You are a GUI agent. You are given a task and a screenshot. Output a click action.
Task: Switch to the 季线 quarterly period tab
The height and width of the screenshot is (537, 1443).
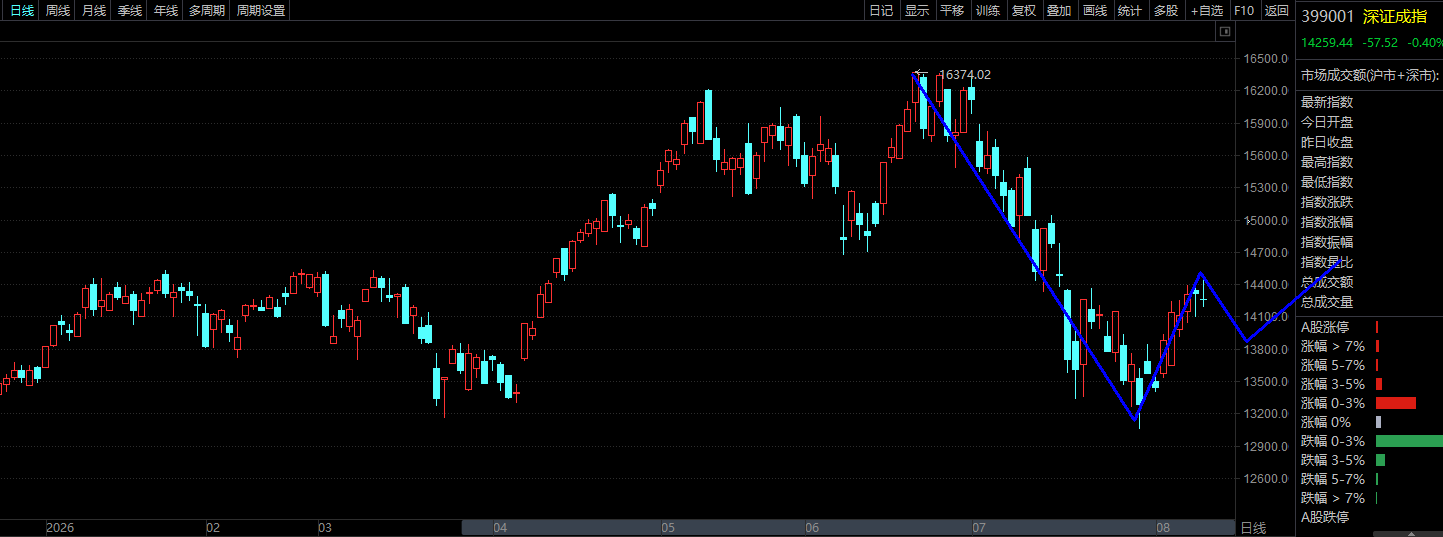130,11
